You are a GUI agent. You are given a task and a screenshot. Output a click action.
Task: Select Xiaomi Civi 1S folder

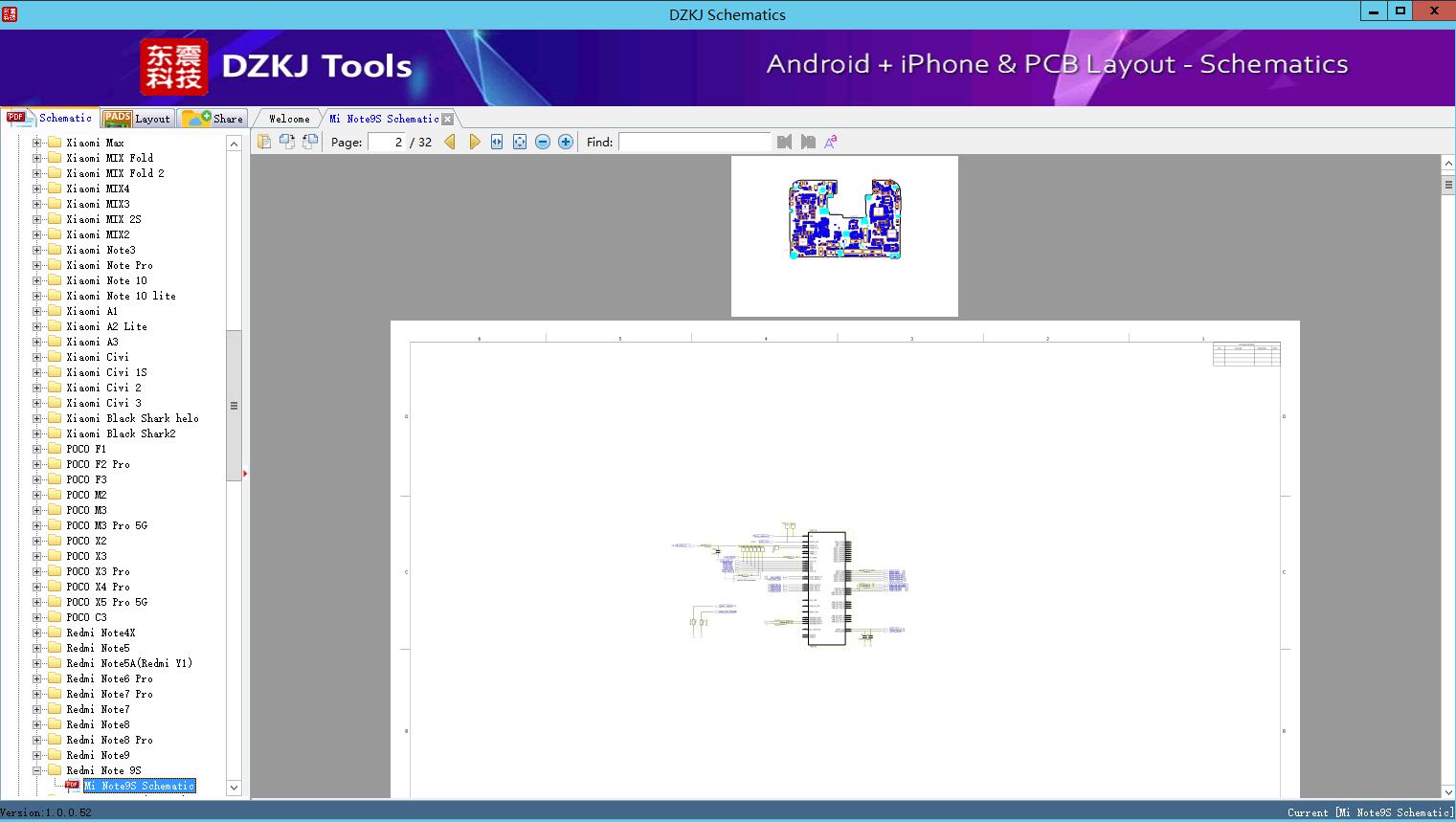point(106,372)
